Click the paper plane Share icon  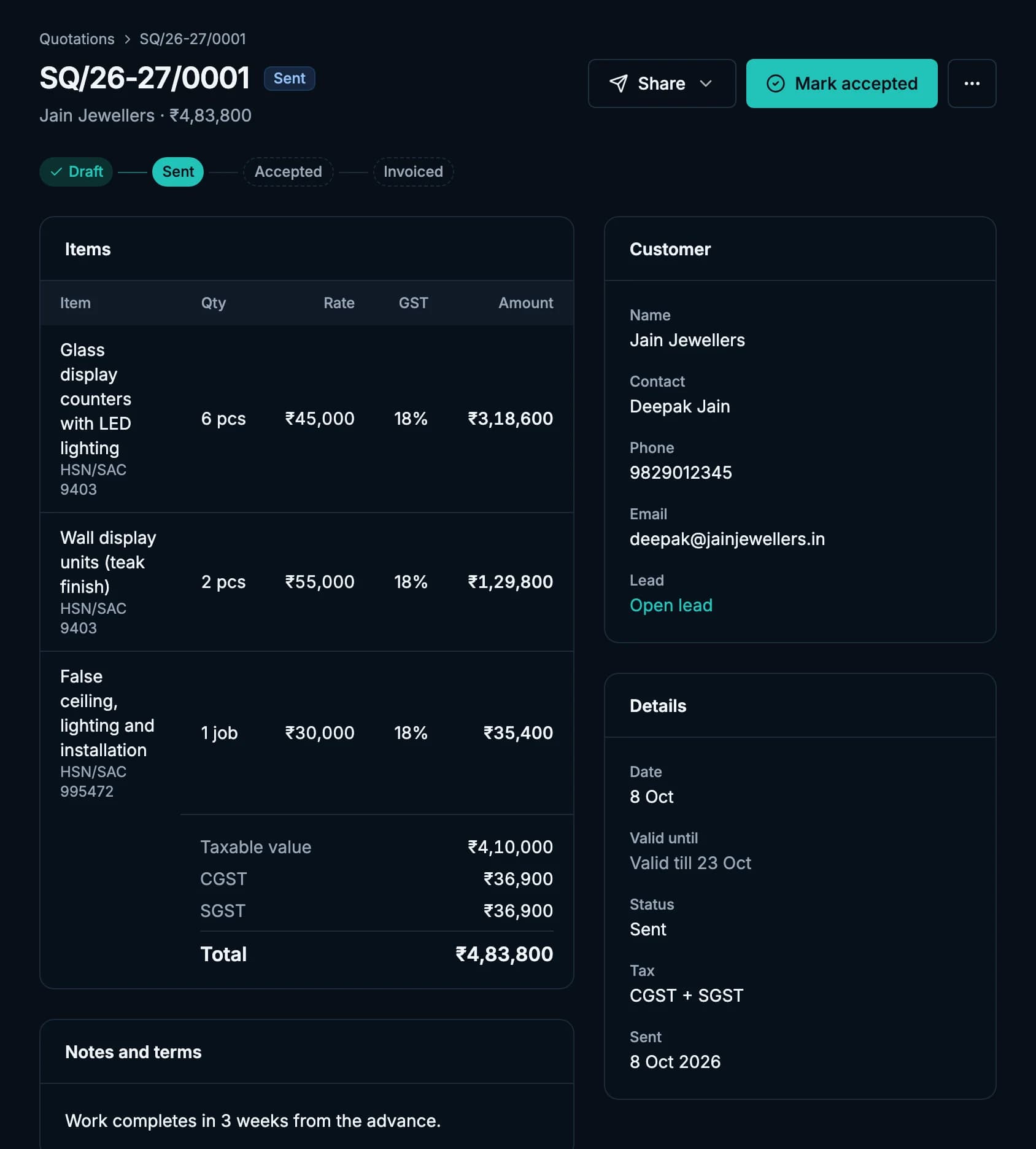(618, 83)
